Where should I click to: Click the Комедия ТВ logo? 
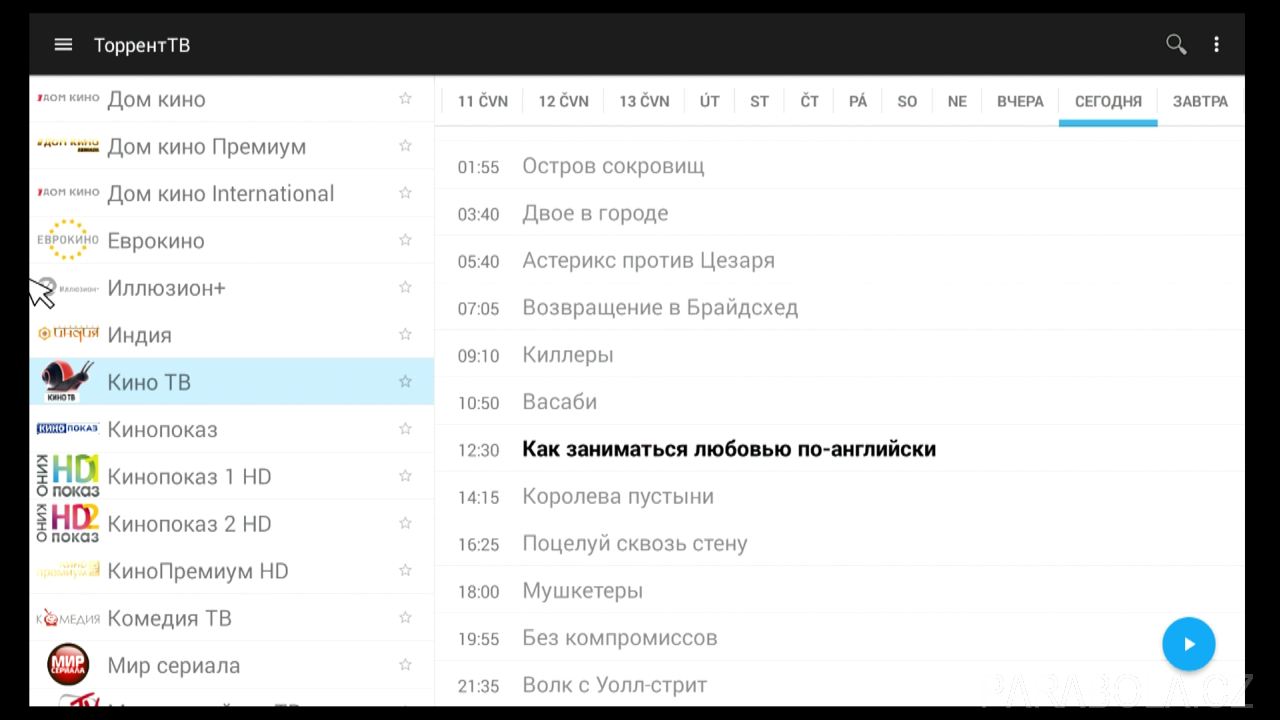[x=68, y=618]
